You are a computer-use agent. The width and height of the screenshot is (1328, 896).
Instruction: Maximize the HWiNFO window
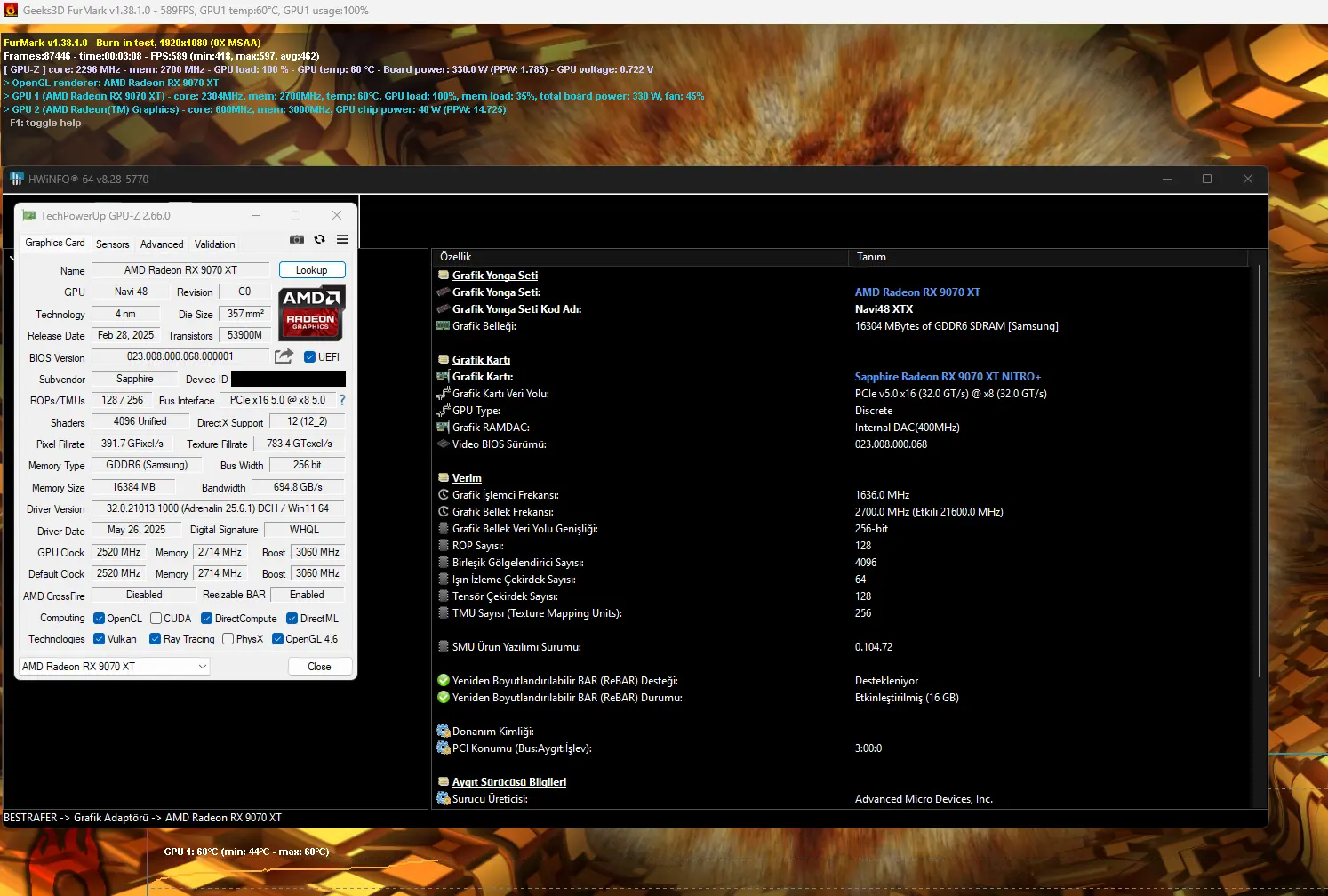pos(1207,179)
